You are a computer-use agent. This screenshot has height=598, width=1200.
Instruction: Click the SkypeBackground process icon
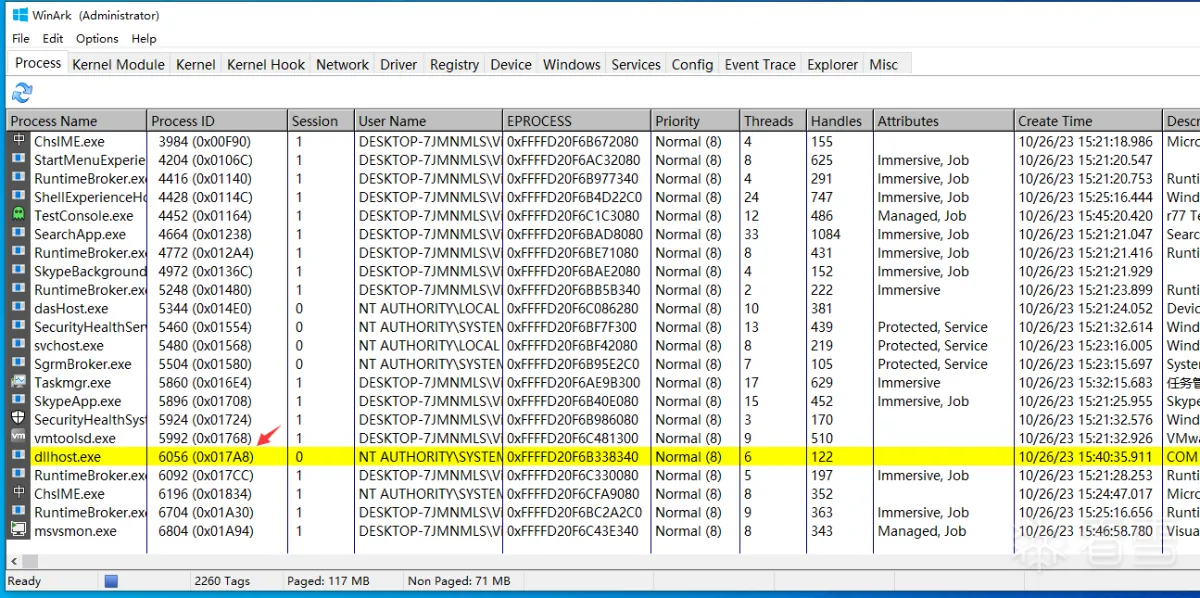[18, 271]
